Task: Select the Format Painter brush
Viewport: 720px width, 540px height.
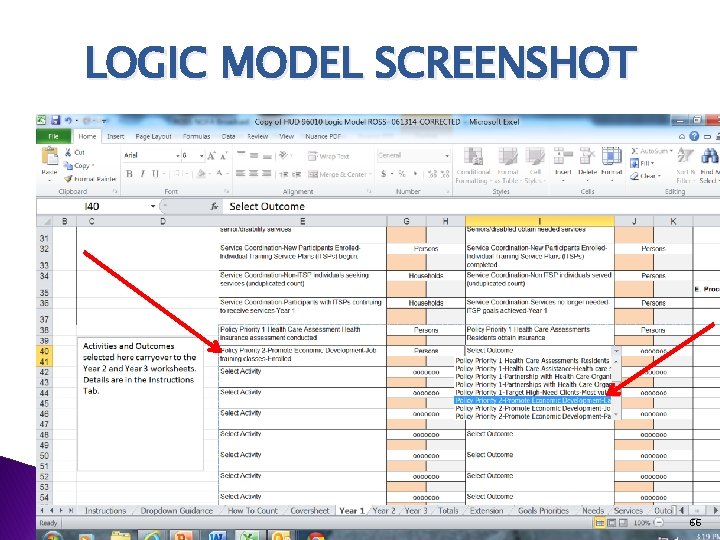Action: pos(68,179)
